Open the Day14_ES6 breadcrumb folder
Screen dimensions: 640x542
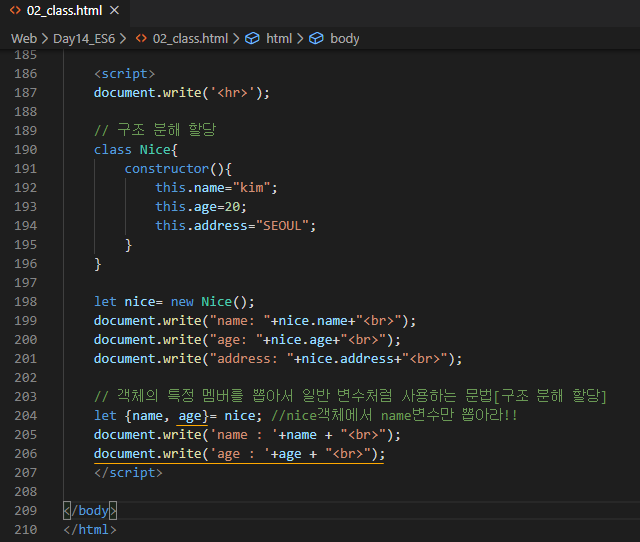coord(84,39)
